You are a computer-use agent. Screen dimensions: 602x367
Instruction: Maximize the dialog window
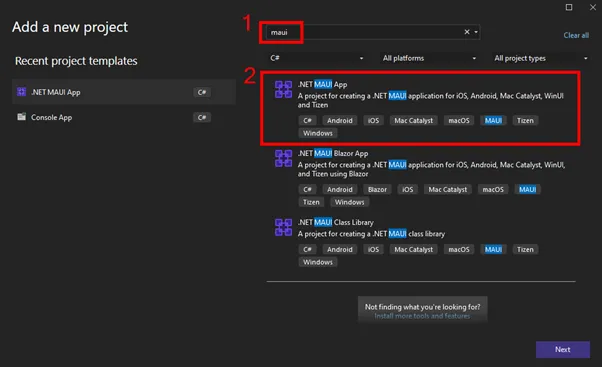click(x=569, y=7)
